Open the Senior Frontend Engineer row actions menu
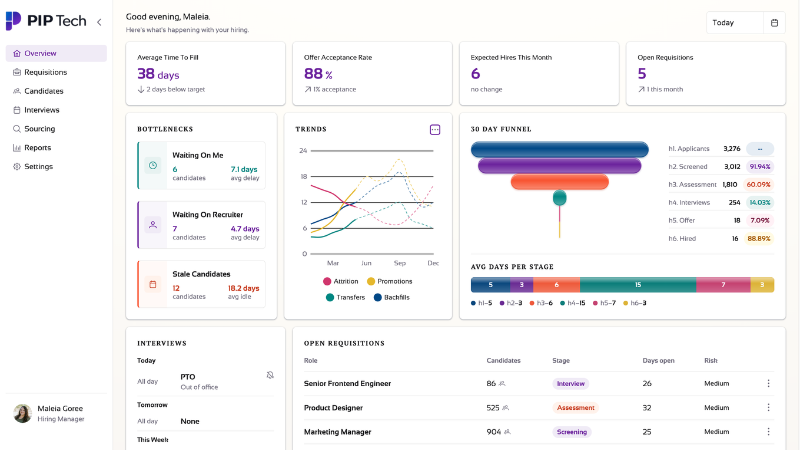The width and height of the screenshot is (800, 450). pos(768,383)
